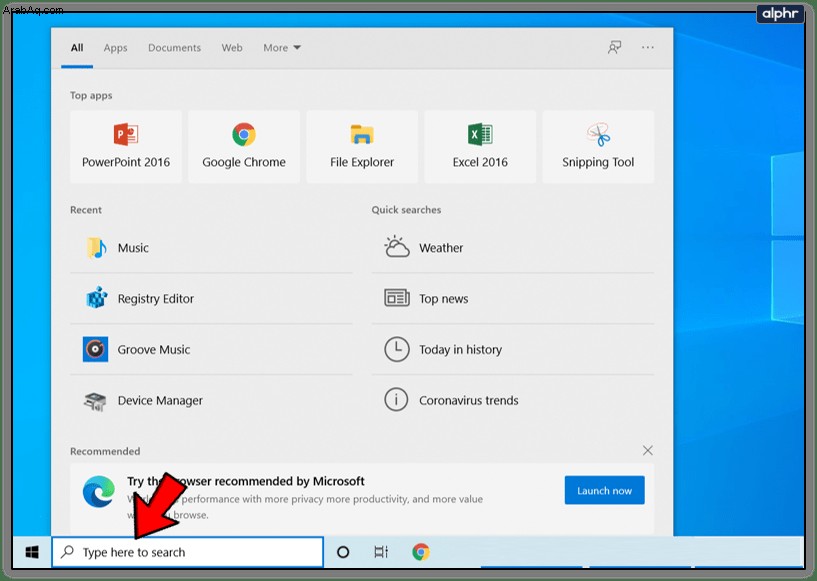Launch the Snipping Tool tile
The width and height of the screenshot is (817, 581).
click(x=598, y=146)
